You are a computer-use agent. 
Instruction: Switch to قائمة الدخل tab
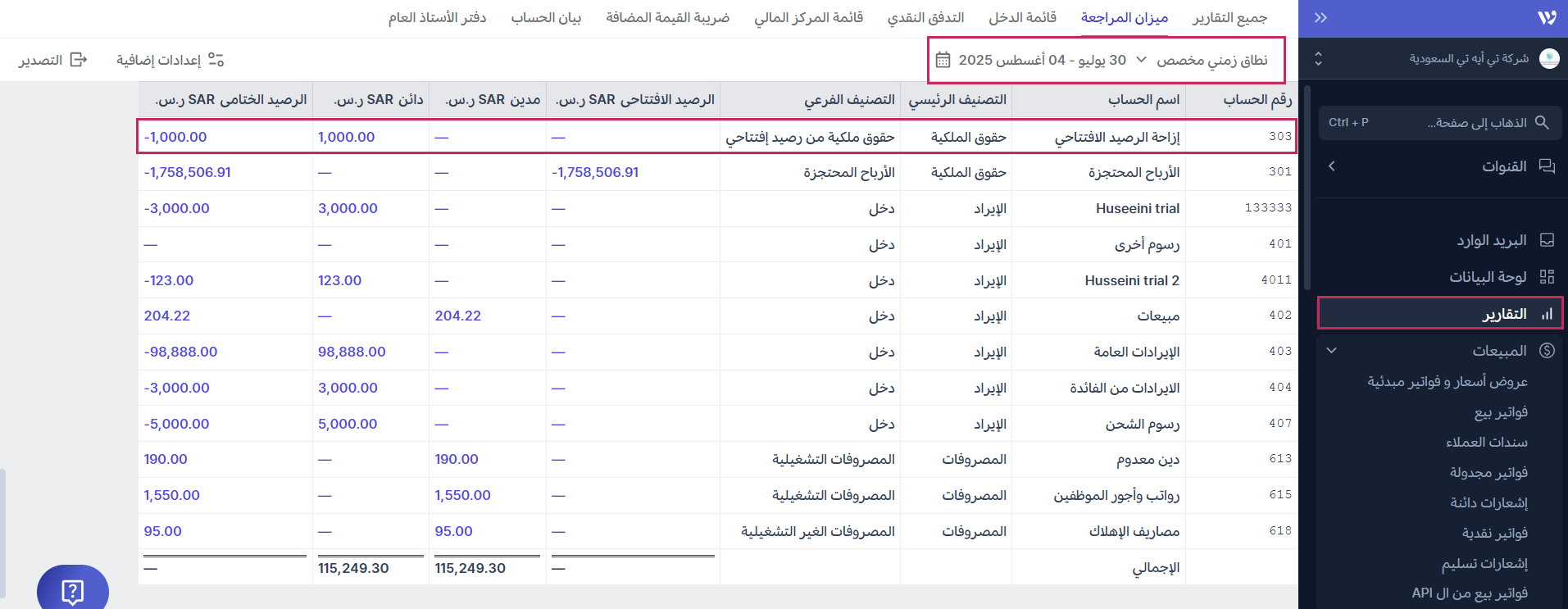pos(1022,17)
